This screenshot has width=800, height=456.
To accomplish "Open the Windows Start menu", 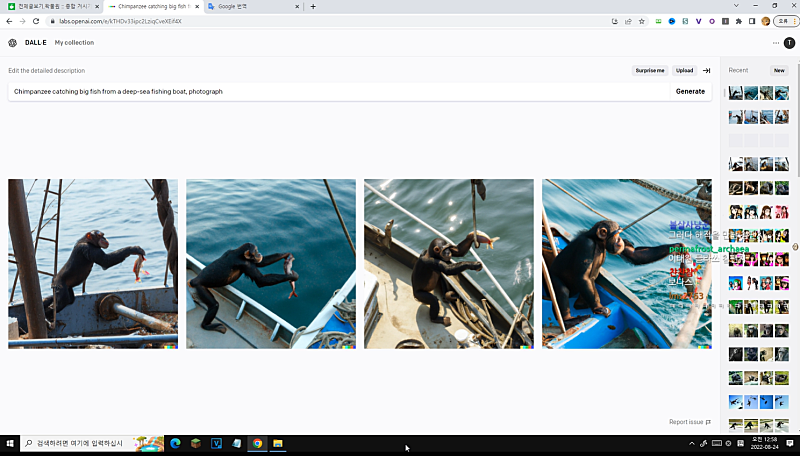I will (x=10, y=443).
